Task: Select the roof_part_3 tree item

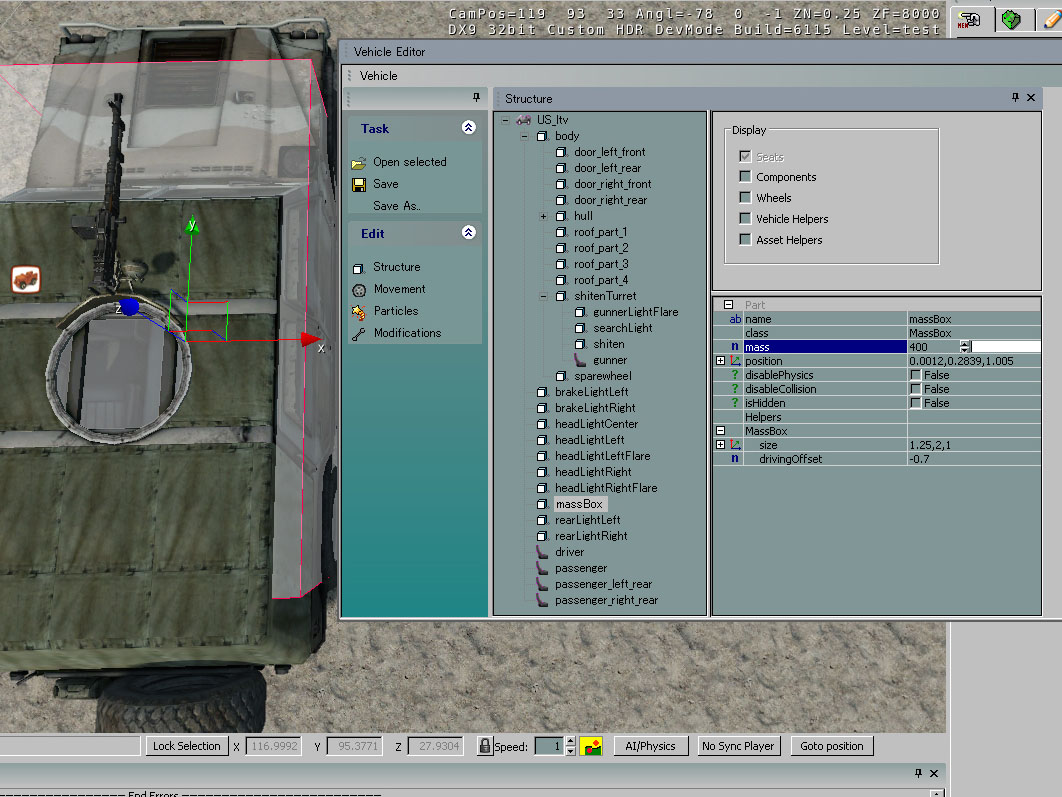Action: pos(601,264)
